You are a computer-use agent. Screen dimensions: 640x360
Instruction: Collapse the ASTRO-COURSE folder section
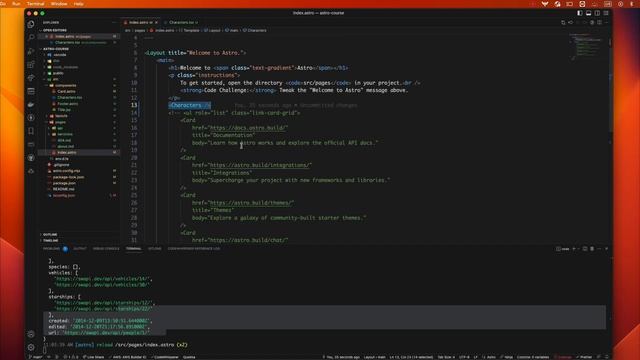[56, 49]
